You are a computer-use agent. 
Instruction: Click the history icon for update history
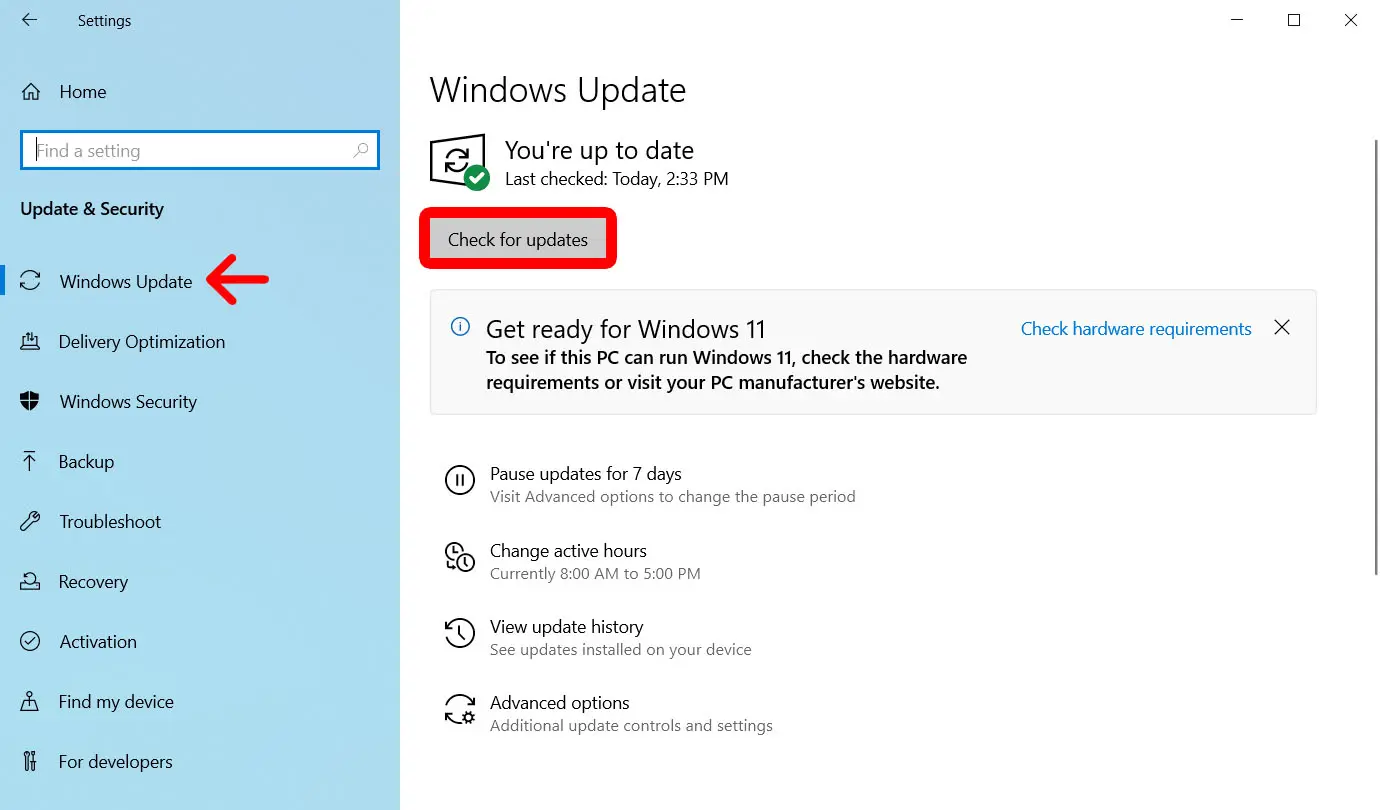459,633
